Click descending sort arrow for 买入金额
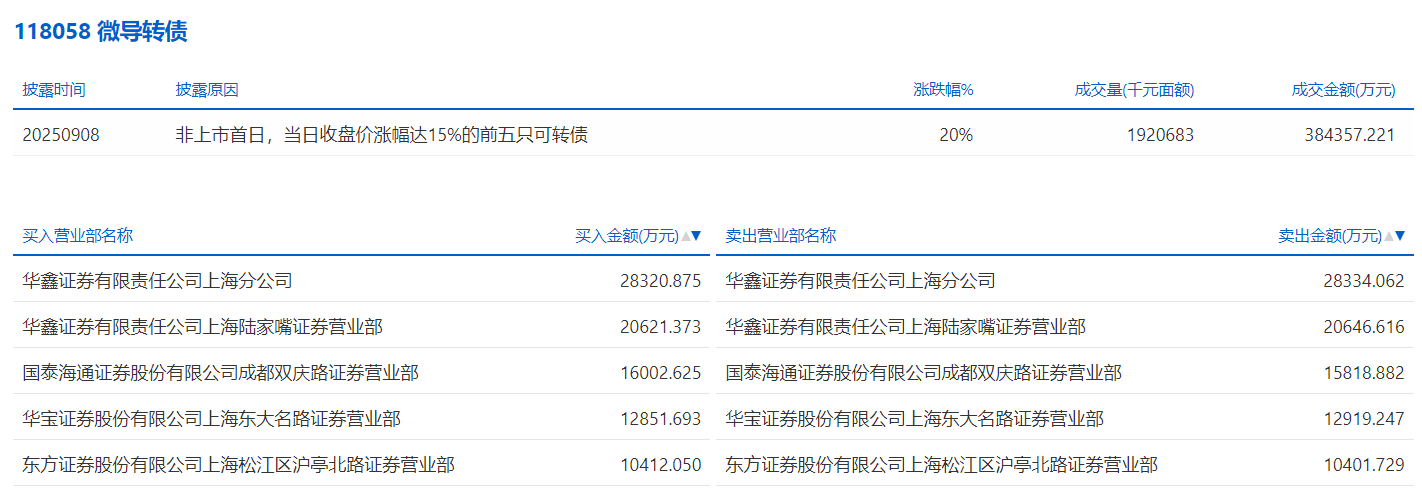The image size is (1422, 489). coord(697,237)
